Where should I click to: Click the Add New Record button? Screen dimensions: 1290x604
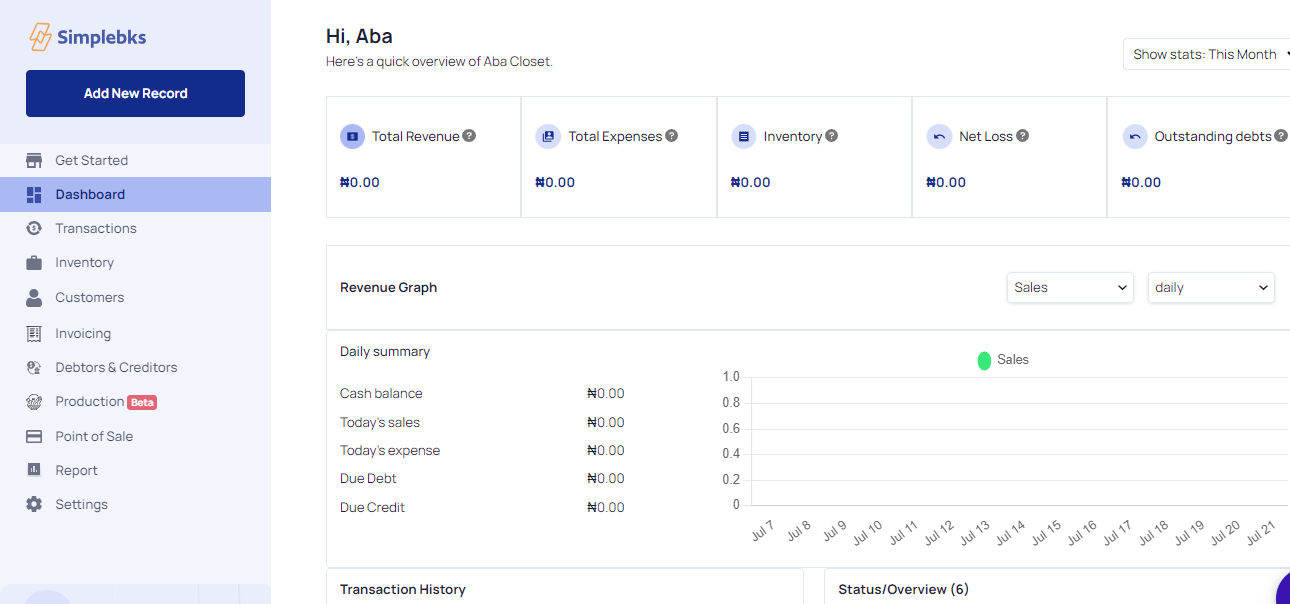tap(135, 93)
